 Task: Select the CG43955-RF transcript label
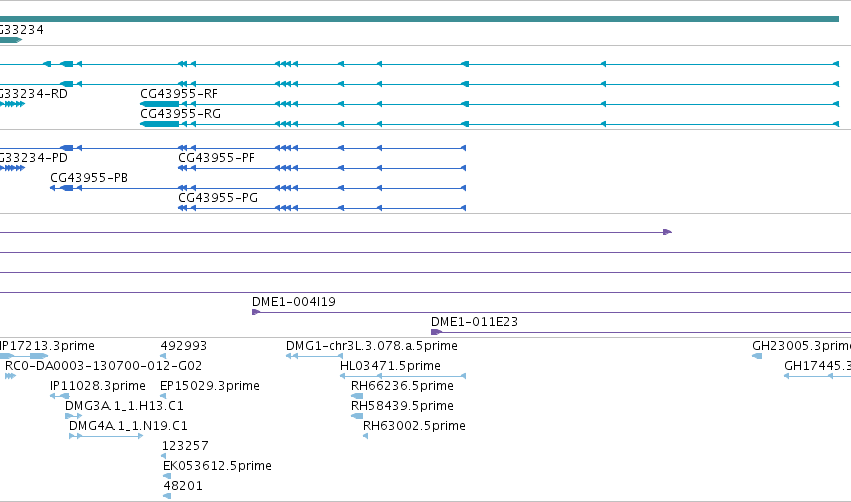coord(179,94)
